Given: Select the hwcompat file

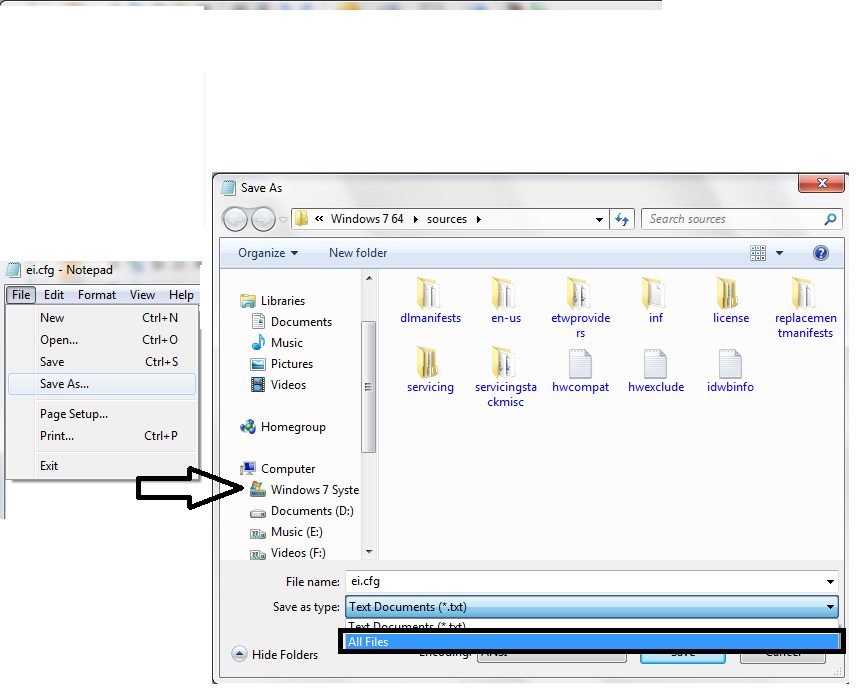Looking at the screenshot, I should (x=580, y=372).
